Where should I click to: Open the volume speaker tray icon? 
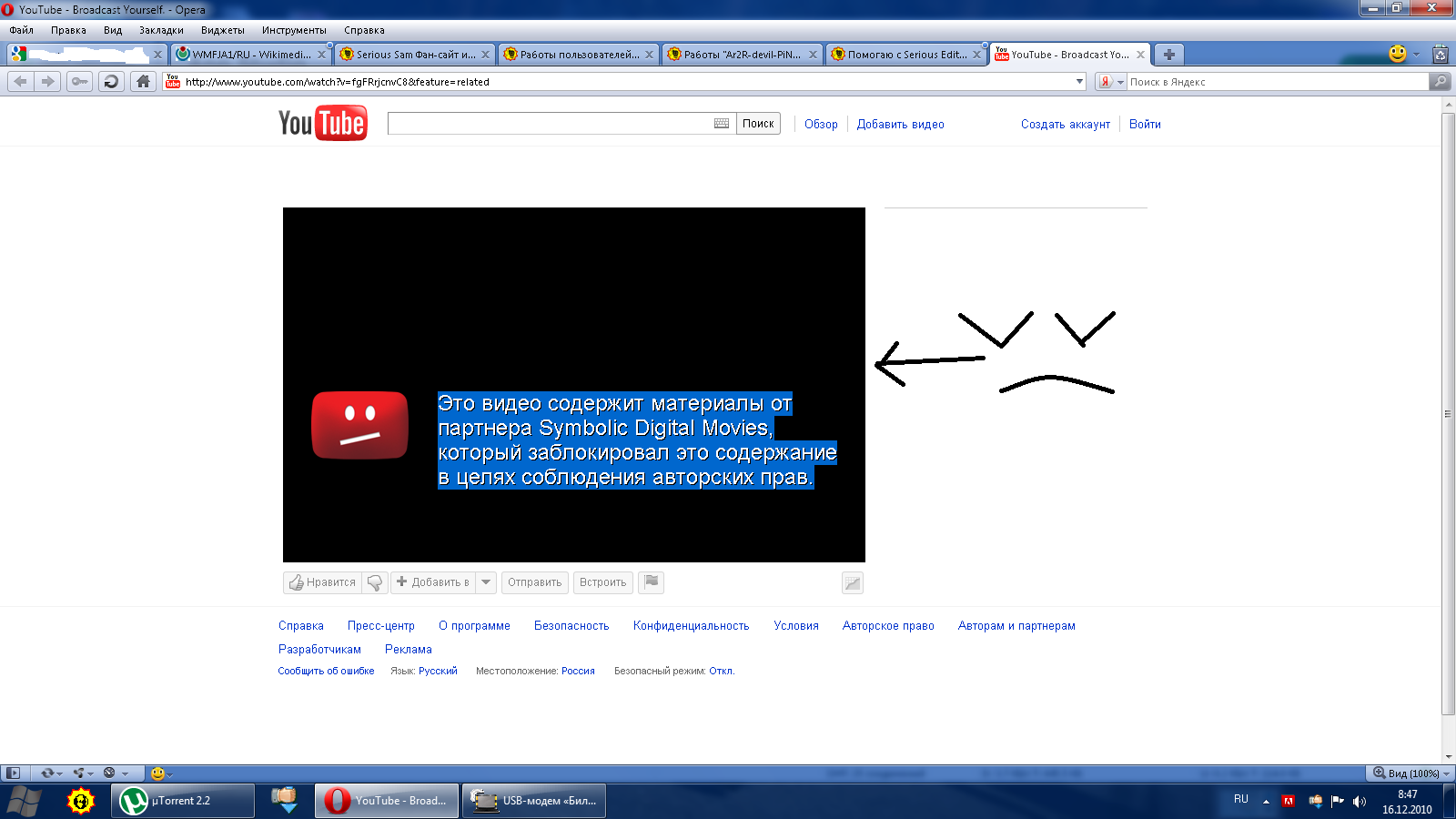pos(1360,801)
